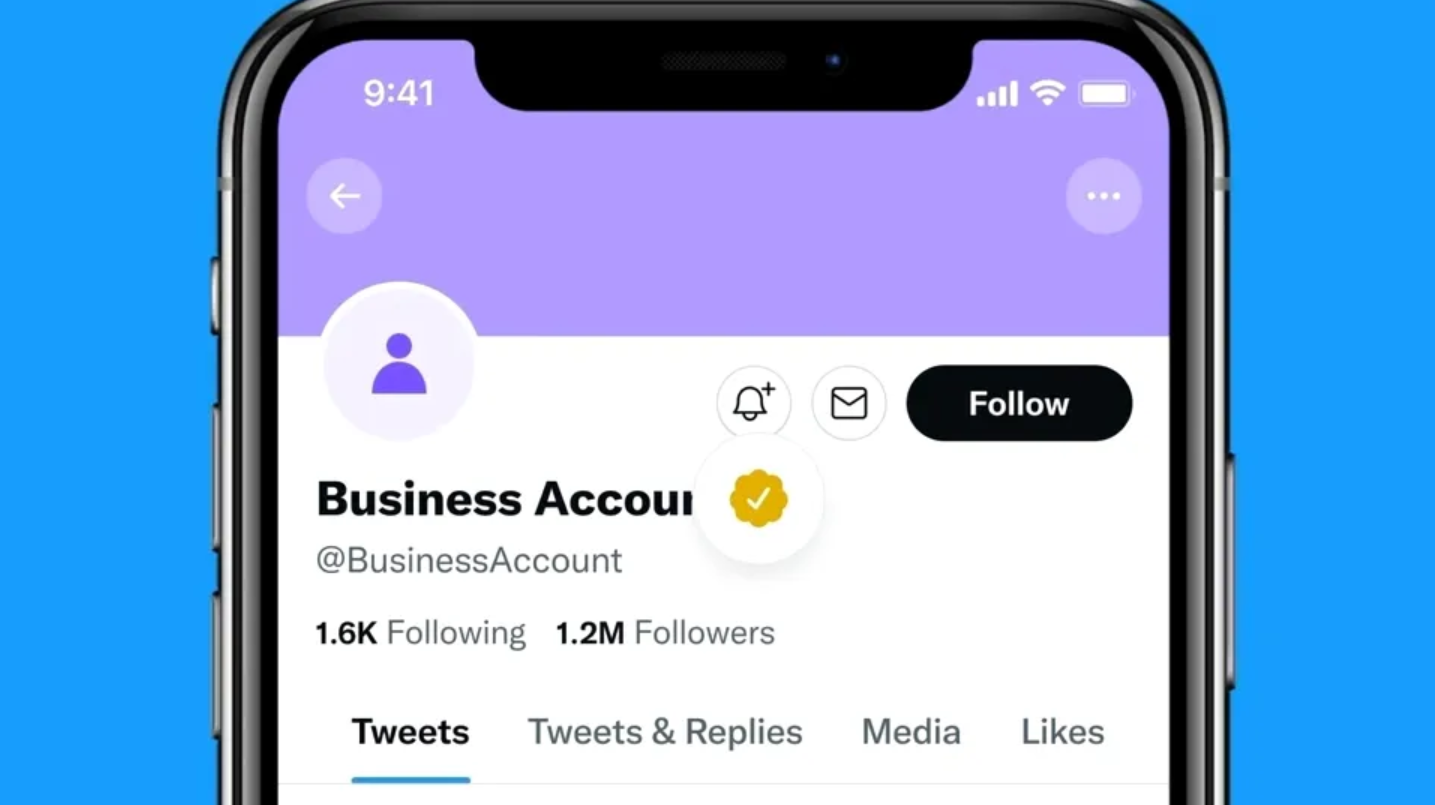Go to the Likes tab
Viewport: 1435px width, 805px height.
(1062, 732)
